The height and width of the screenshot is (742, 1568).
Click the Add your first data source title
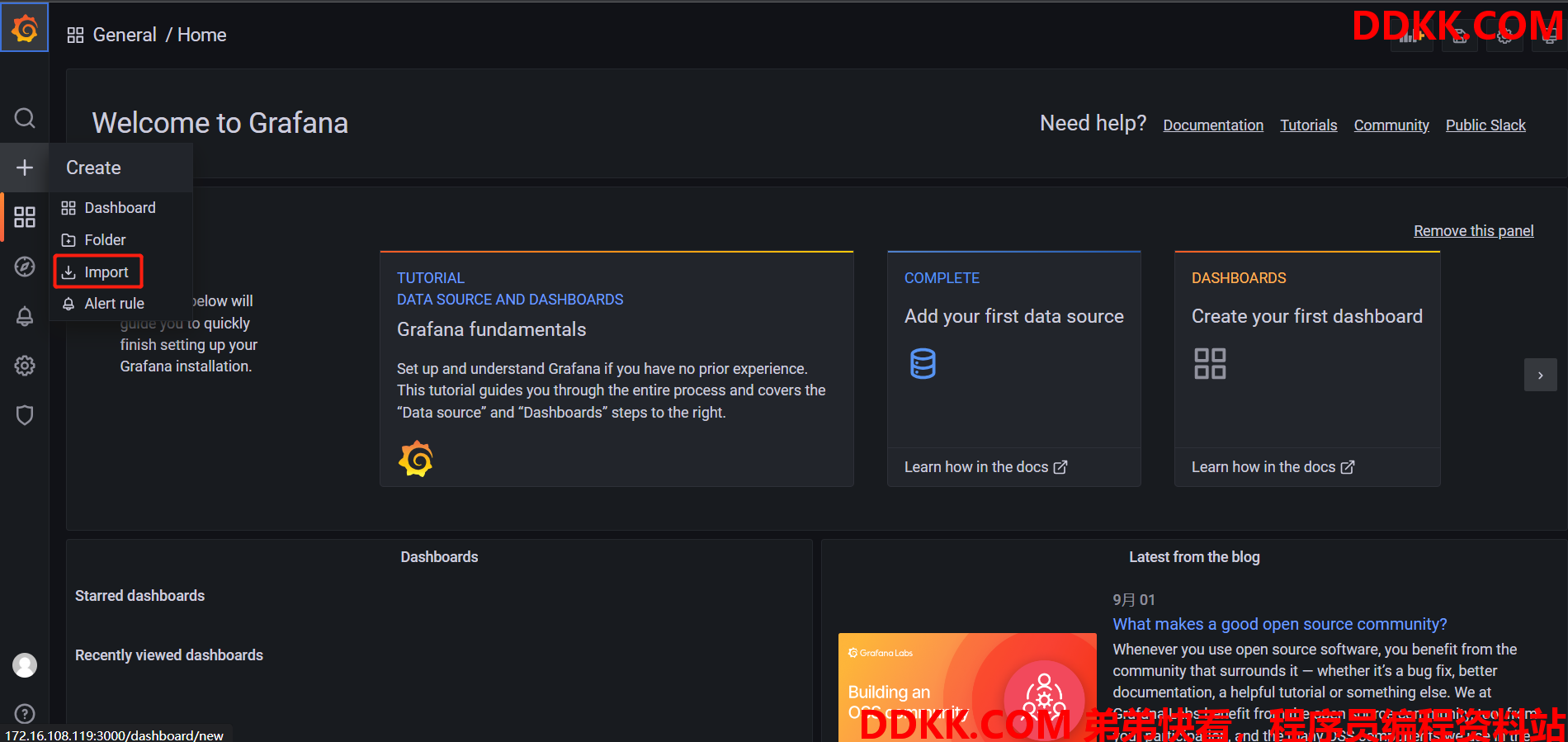[x=1013, y=317]
